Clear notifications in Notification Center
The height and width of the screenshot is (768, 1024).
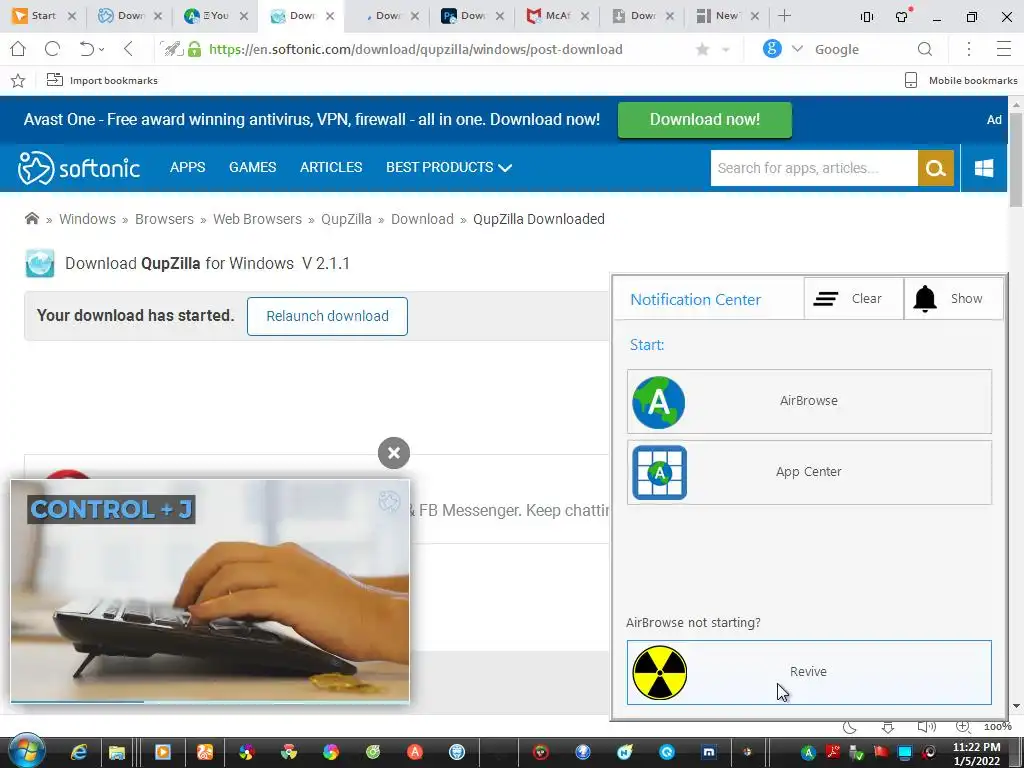coord(854,298)
